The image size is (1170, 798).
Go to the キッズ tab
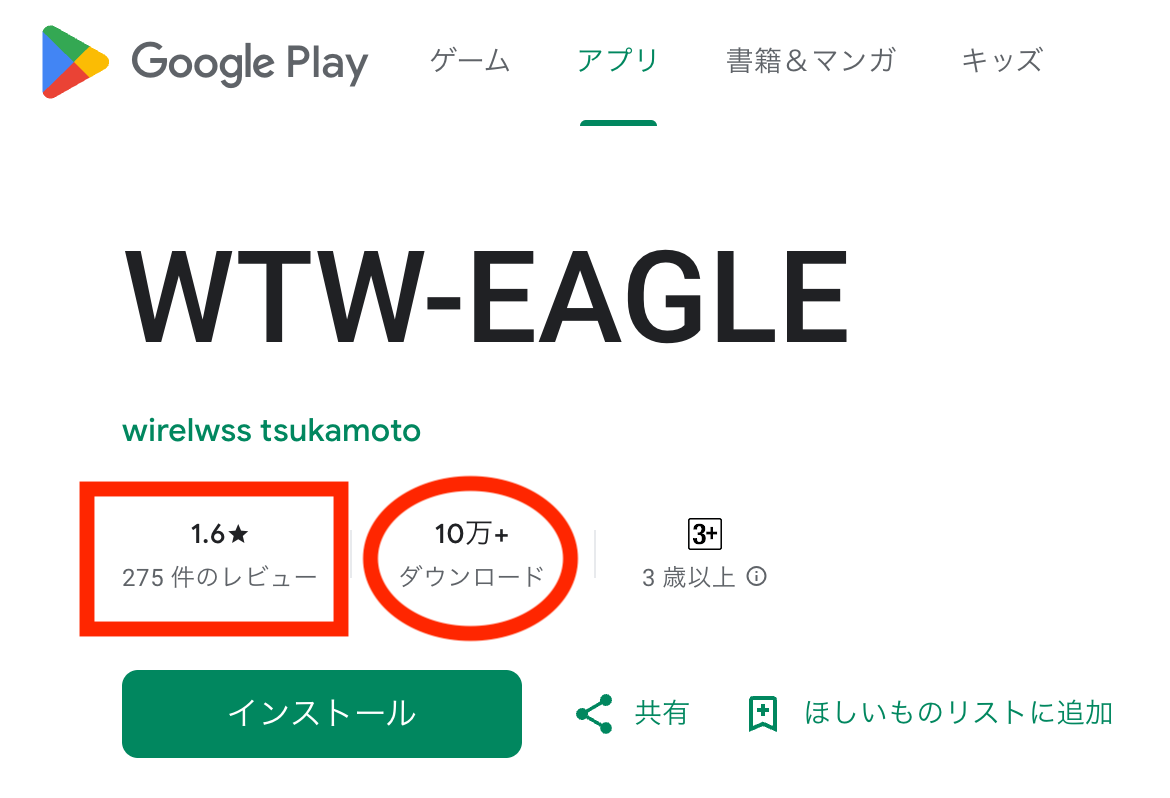[1001, 61]
